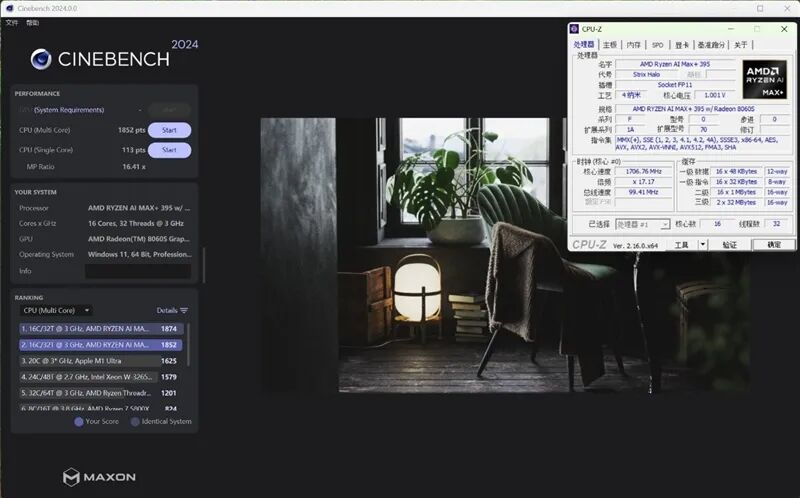Click the Info input field
Viewport: 800px width, 498px height.
click(138, 271)
